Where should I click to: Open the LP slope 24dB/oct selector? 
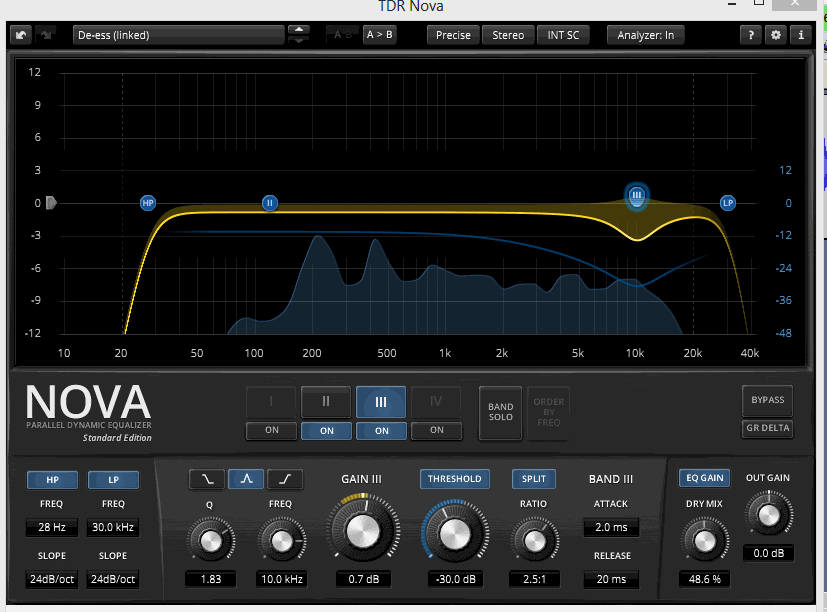113,579
